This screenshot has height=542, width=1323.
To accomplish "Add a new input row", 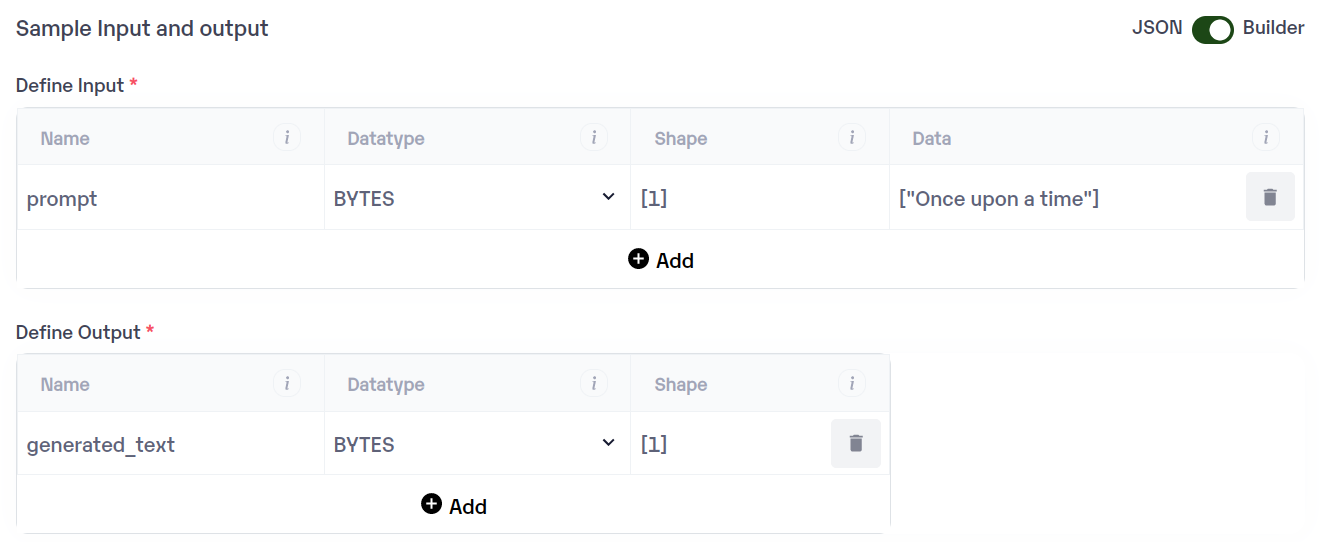I will coord(661,260).
